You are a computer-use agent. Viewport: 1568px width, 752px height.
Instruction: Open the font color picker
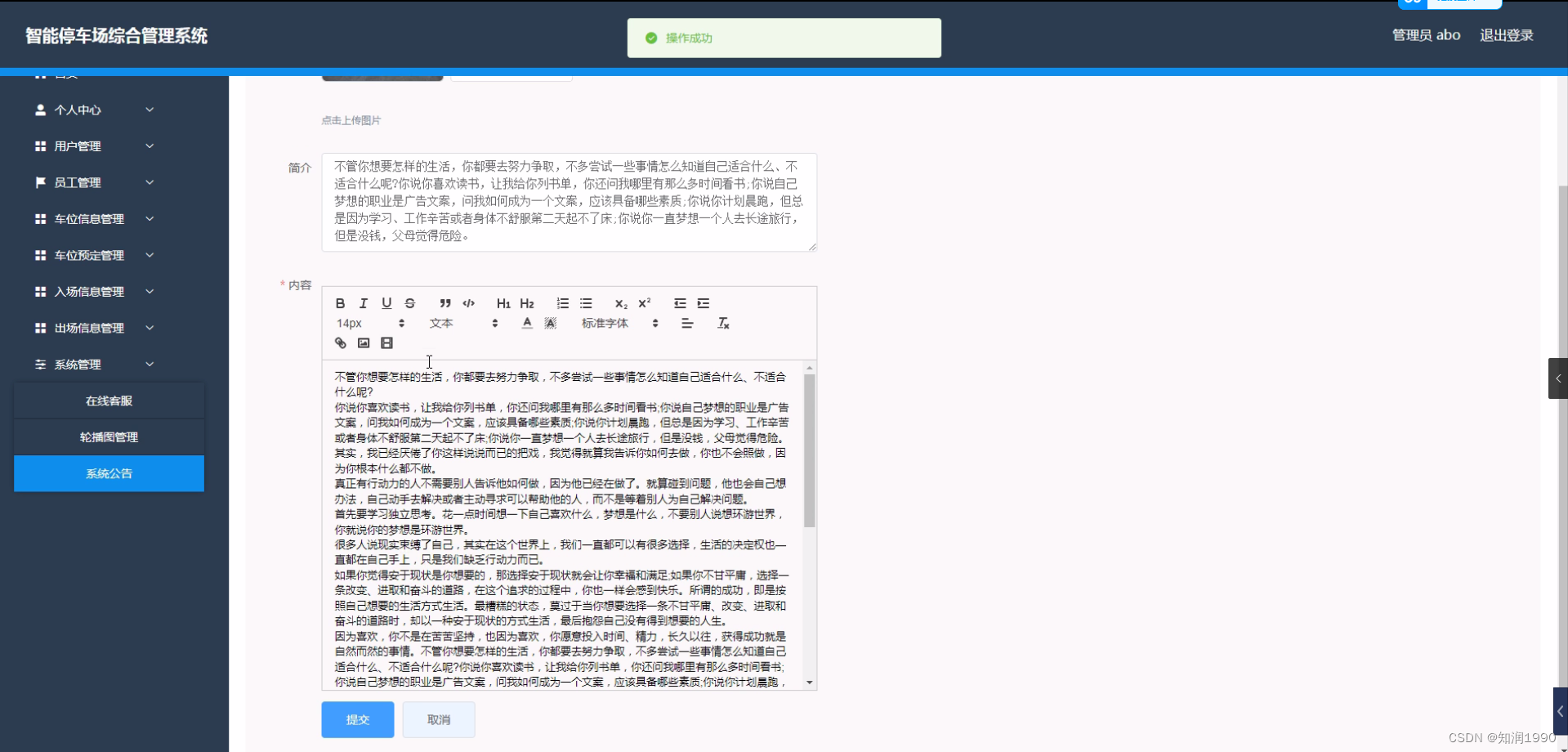click(526, 323)
